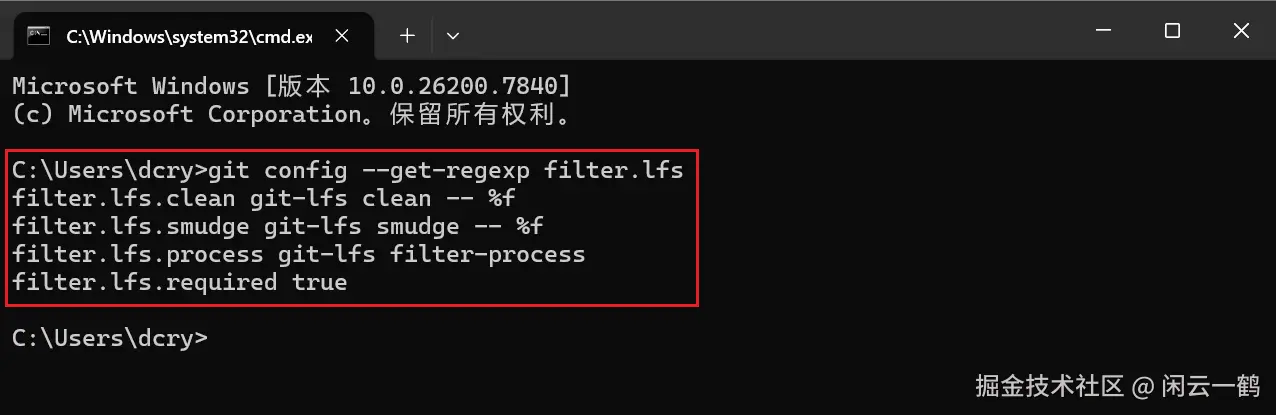Minimize the terminal window
The height and width of the screenshot is (415, 1276).
tap(1103, 32)
